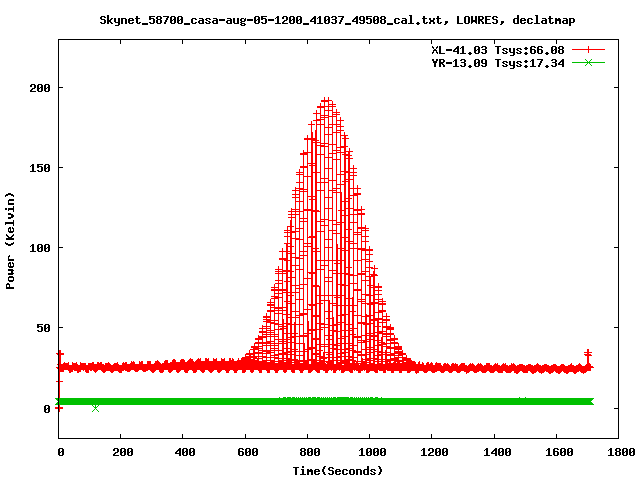Click x-axis tick label 1200
This screenshot has height=480, width=640.
tap(434, 452)
